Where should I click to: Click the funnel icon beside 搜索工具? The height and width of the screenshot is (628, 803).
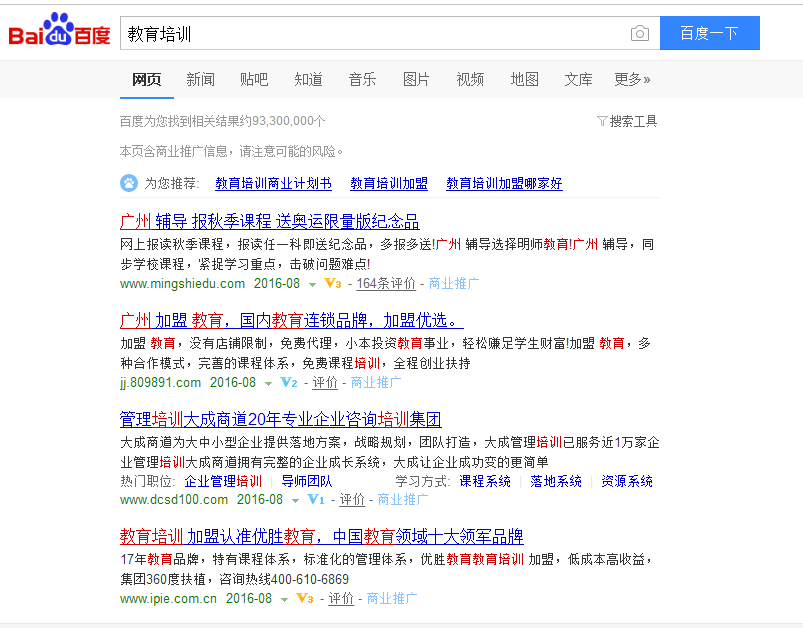pos(601,121)
